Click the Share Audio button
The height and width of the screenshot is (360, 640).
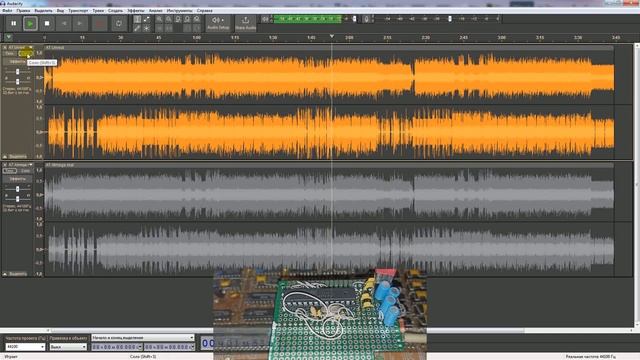tap(245, 23)
